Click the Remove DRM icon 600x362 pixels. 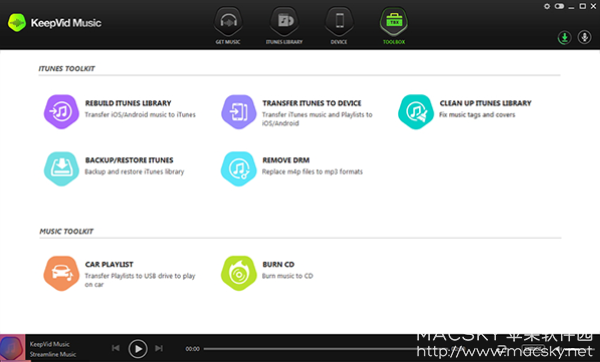pos(238,169)
